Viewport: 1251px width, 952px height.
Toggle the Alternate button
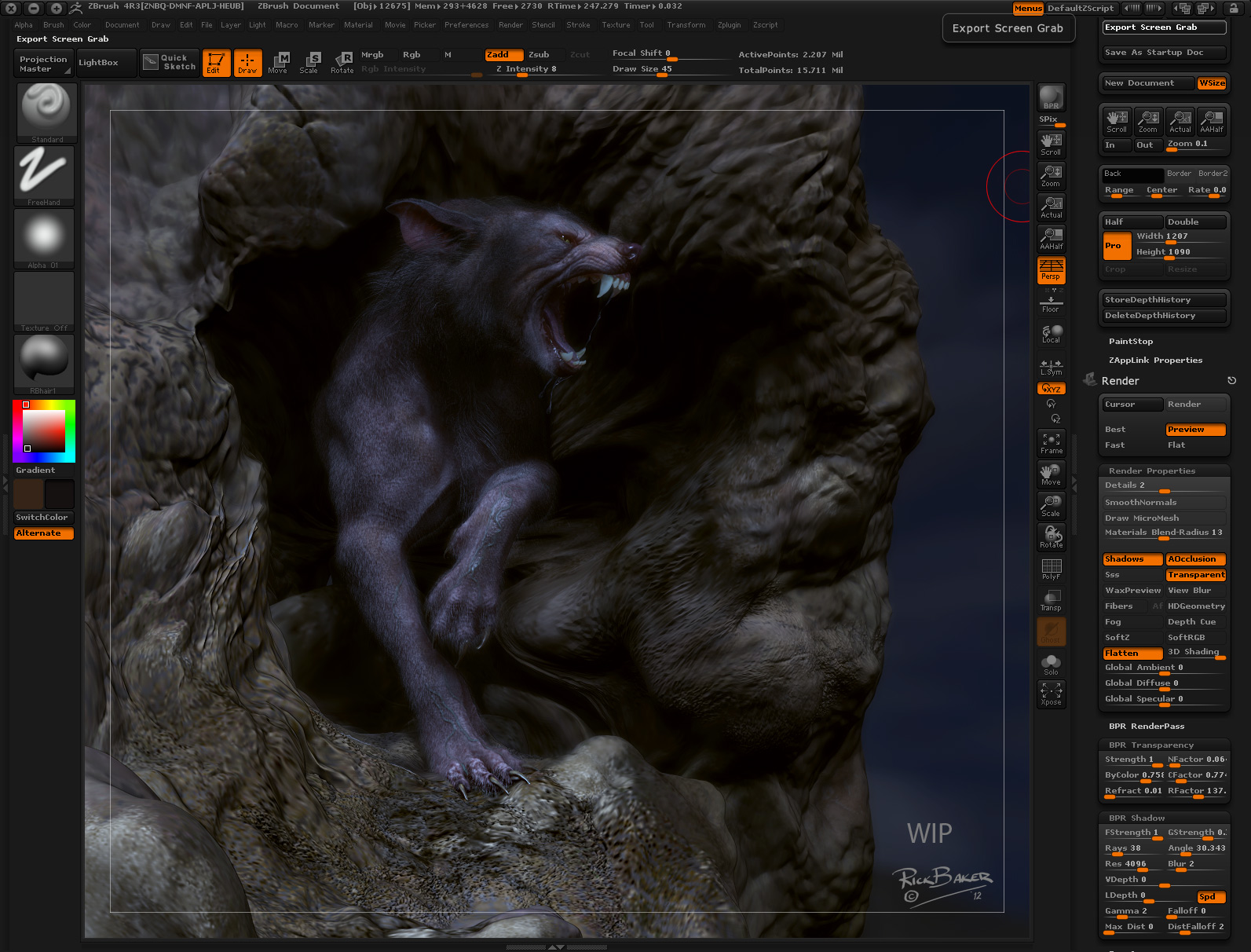tap(44, 533)
